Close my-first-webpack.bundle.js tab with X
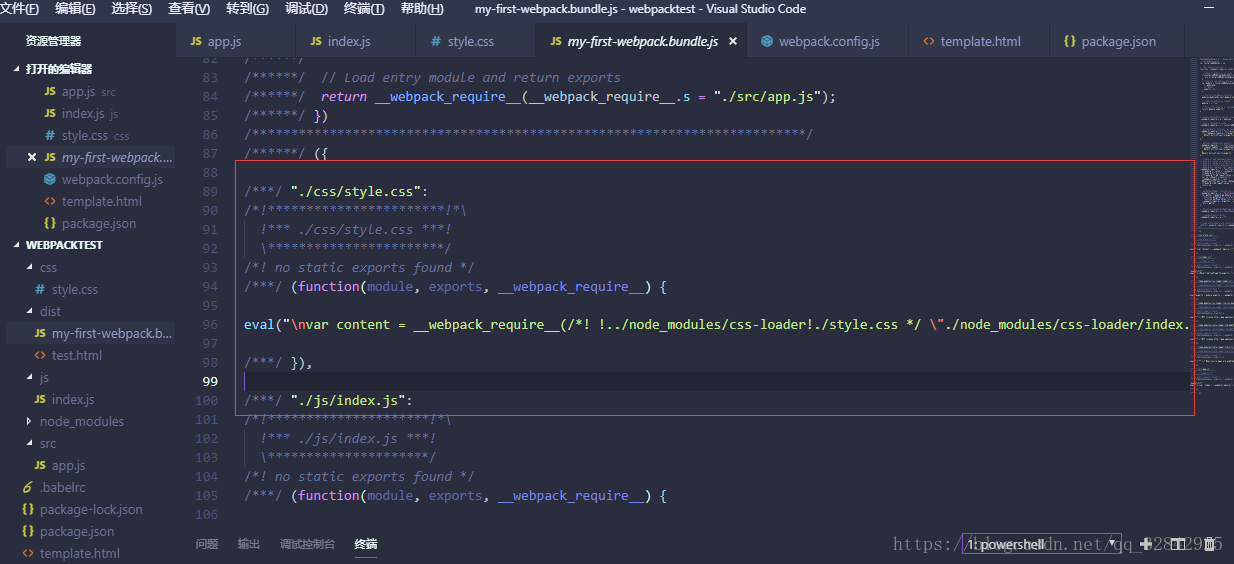The width and height of the screenshot is (1234, 564). (x=732, y=42)
